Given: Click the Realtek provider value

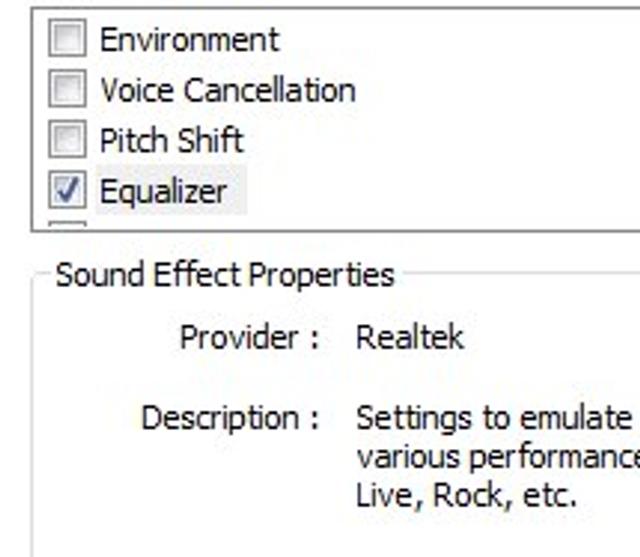Looking at the screenshot, I should tap(409, 337).
